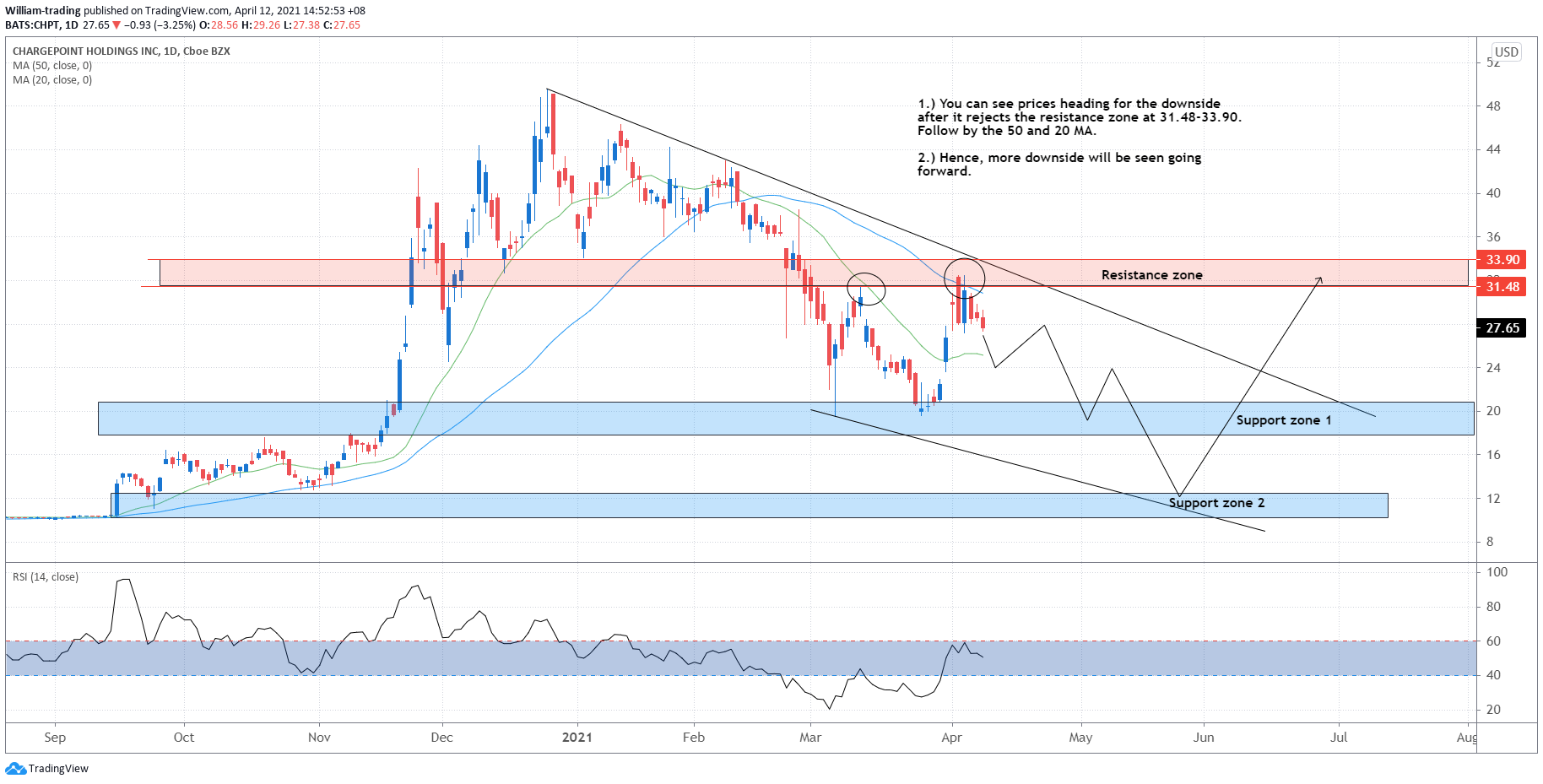
Task: Click the 8 level on price axis
Action: click(1490, 542)
